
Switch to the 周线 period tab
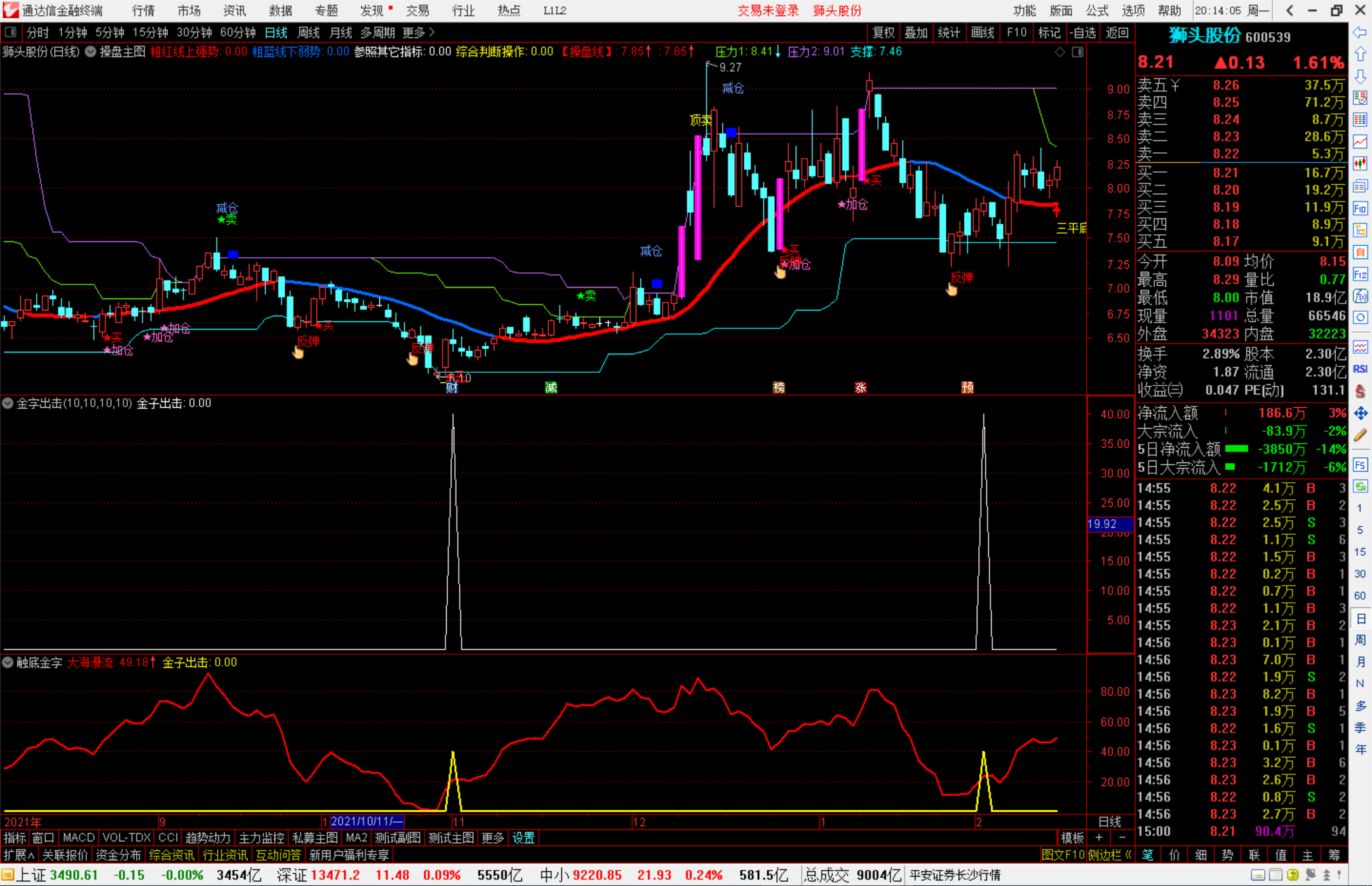308,32
